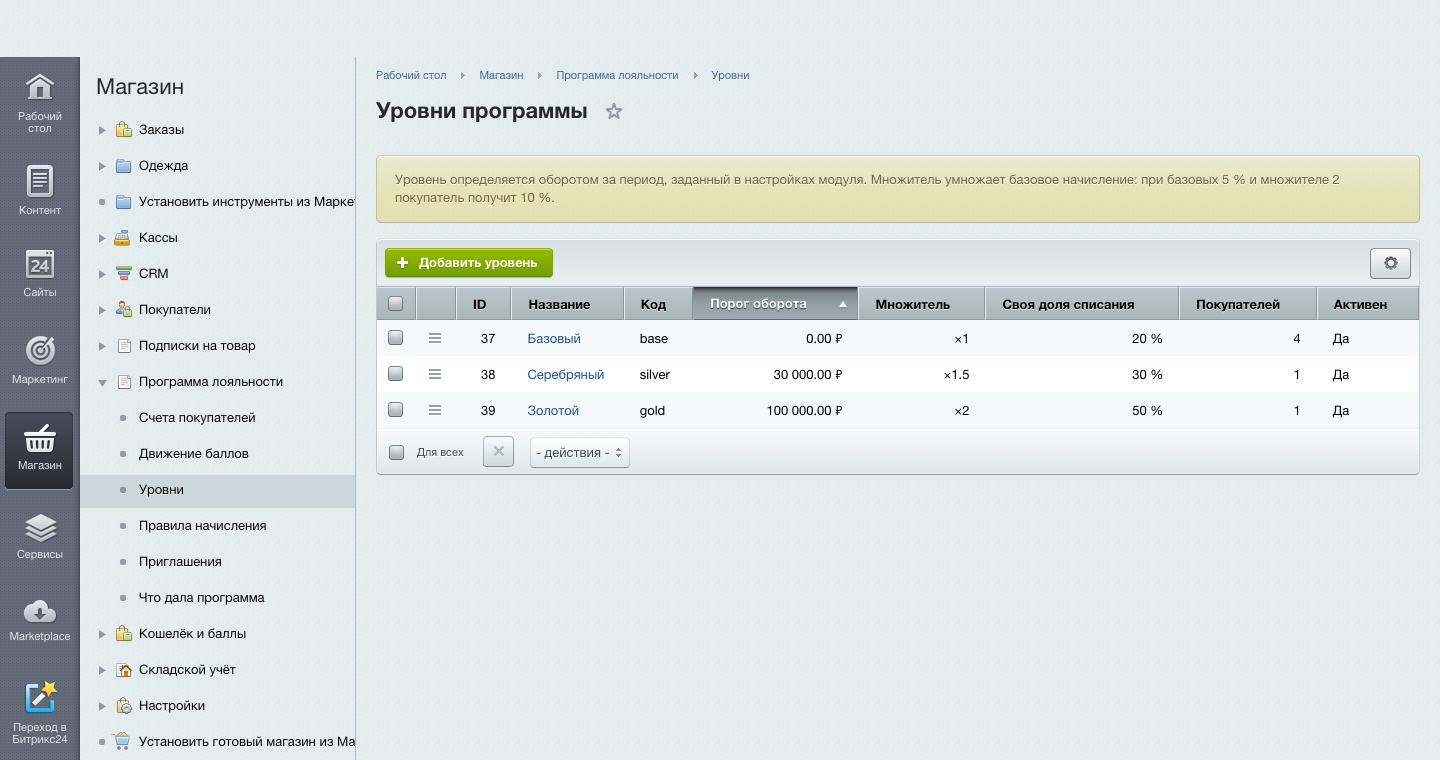Image resolution: width=1440 pixels, height=760 pixels.
Task: Click the Добавить уровень button
Action: coord(469,263)
